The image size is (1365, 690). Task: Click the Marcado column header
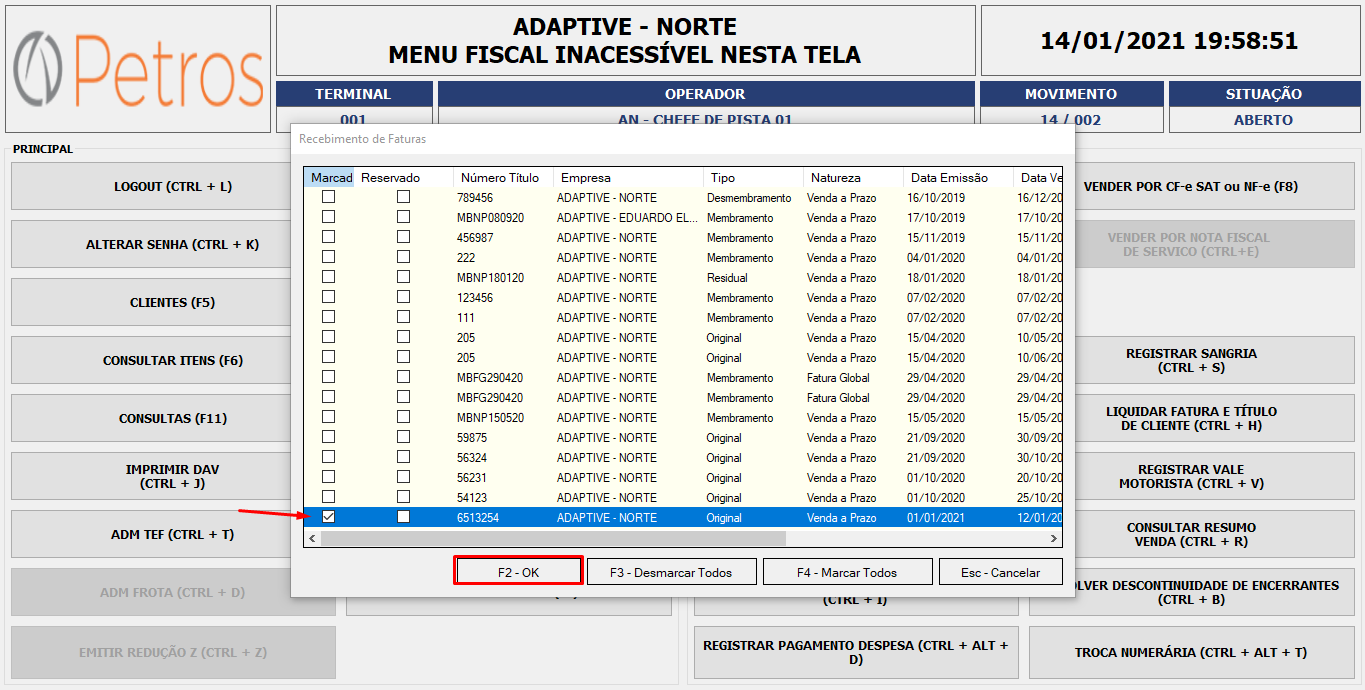coord(329,177)
